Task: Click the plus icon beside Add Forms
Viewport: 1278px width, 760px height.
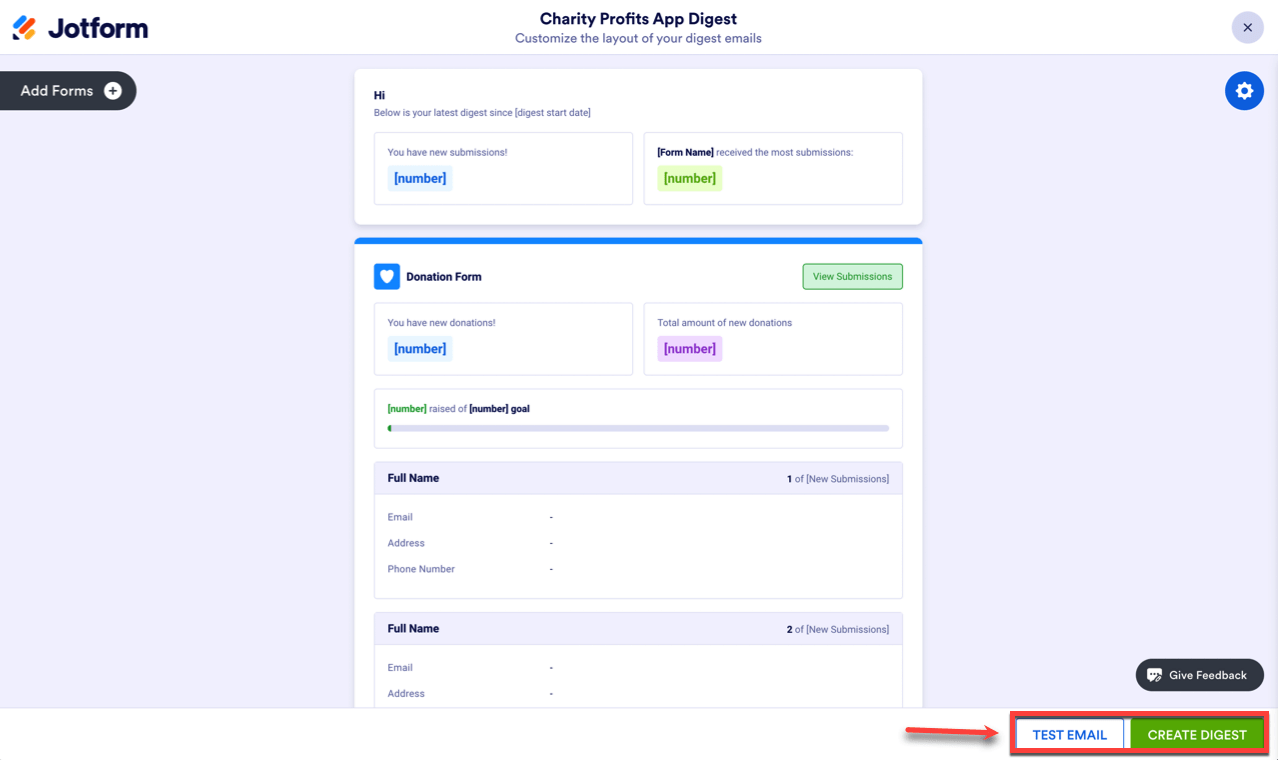Action: 113,91
